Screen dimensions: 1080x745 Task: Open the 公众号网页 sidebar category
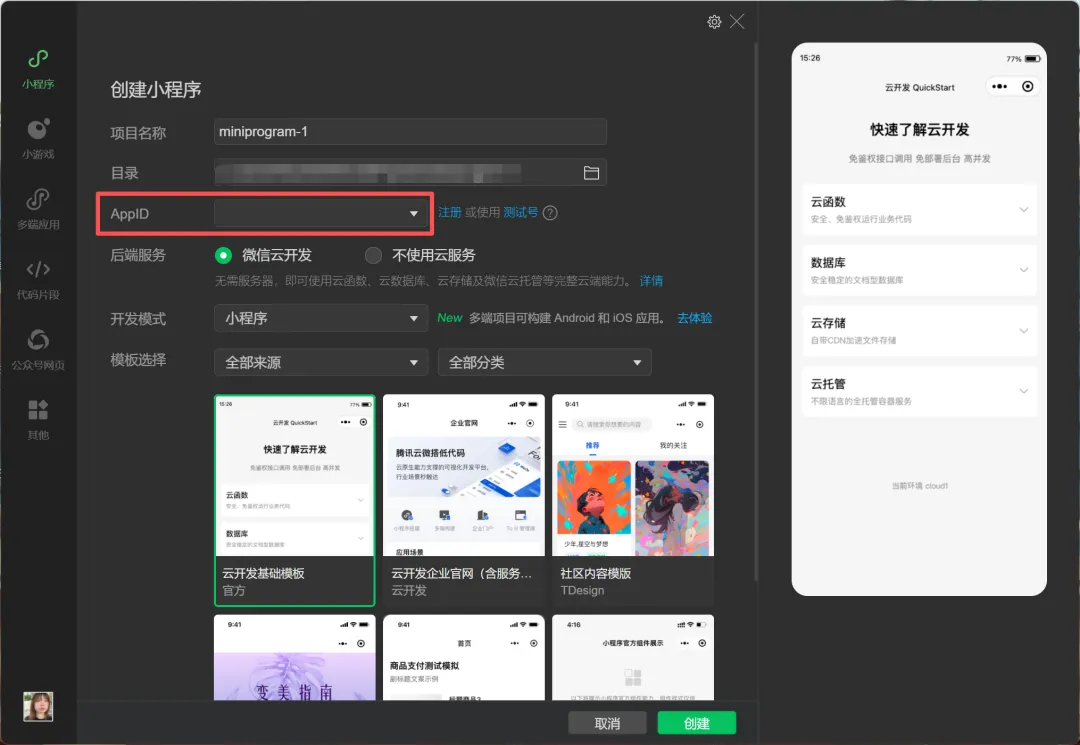click(38, 350)
